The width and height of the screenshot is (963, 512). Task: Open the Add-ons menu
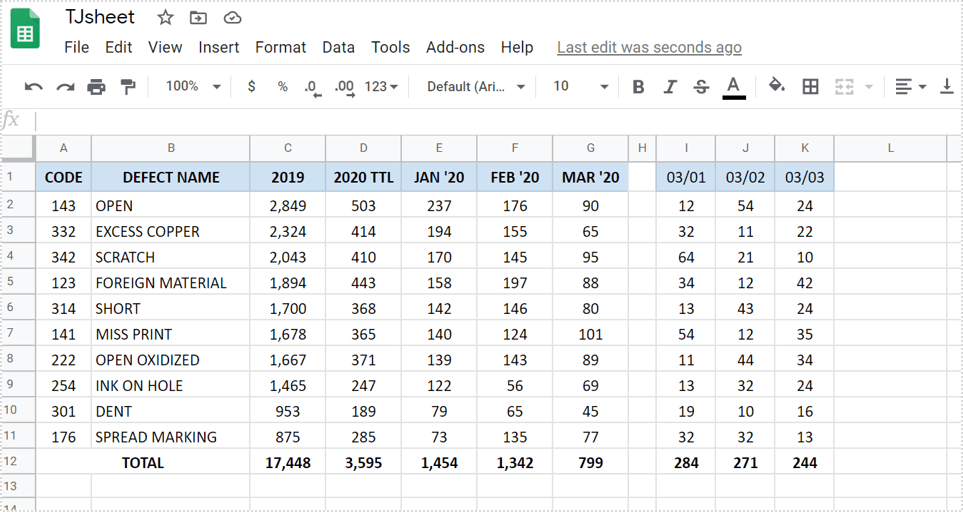(455, 47)
